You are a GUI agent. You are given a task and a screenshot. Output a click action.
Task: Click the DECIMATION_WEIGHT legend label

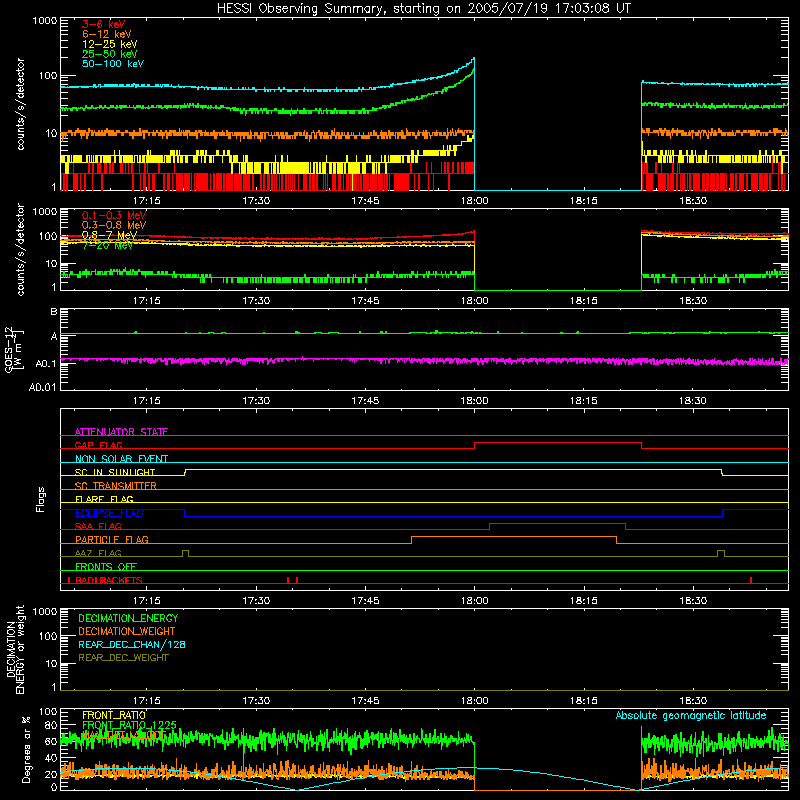click(127, 631)
